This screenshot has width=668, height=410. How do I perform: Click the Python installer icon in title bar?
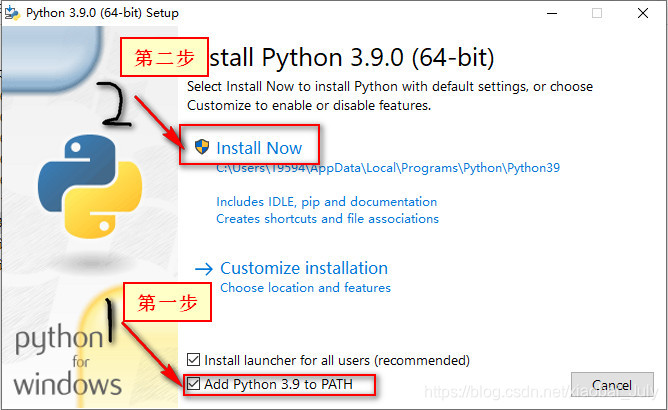(x=12, y=13)
